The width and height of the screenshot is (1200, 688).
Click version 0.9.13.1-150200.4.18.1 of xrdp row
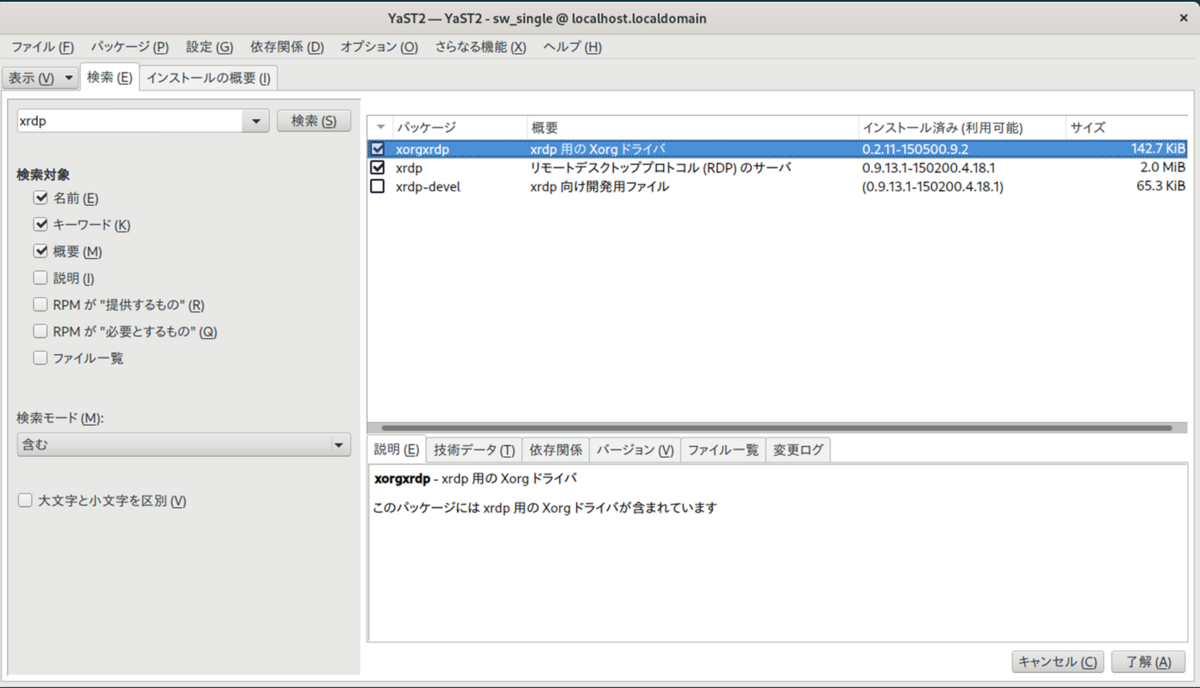(929, 168)
